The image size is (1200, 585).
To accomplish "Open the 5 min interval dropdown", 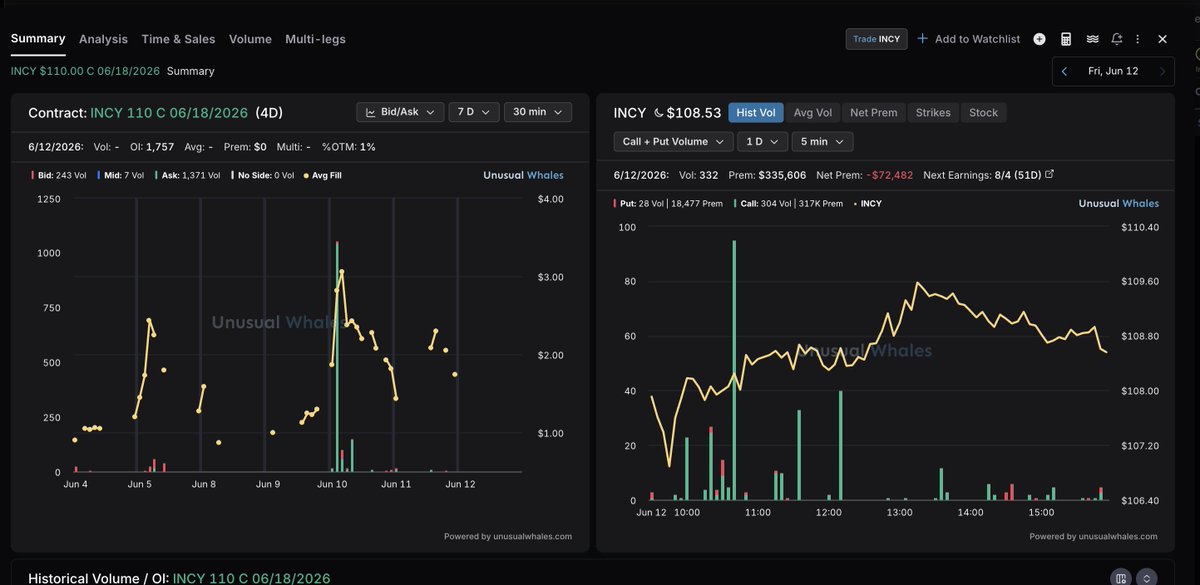I will [822, 142].
